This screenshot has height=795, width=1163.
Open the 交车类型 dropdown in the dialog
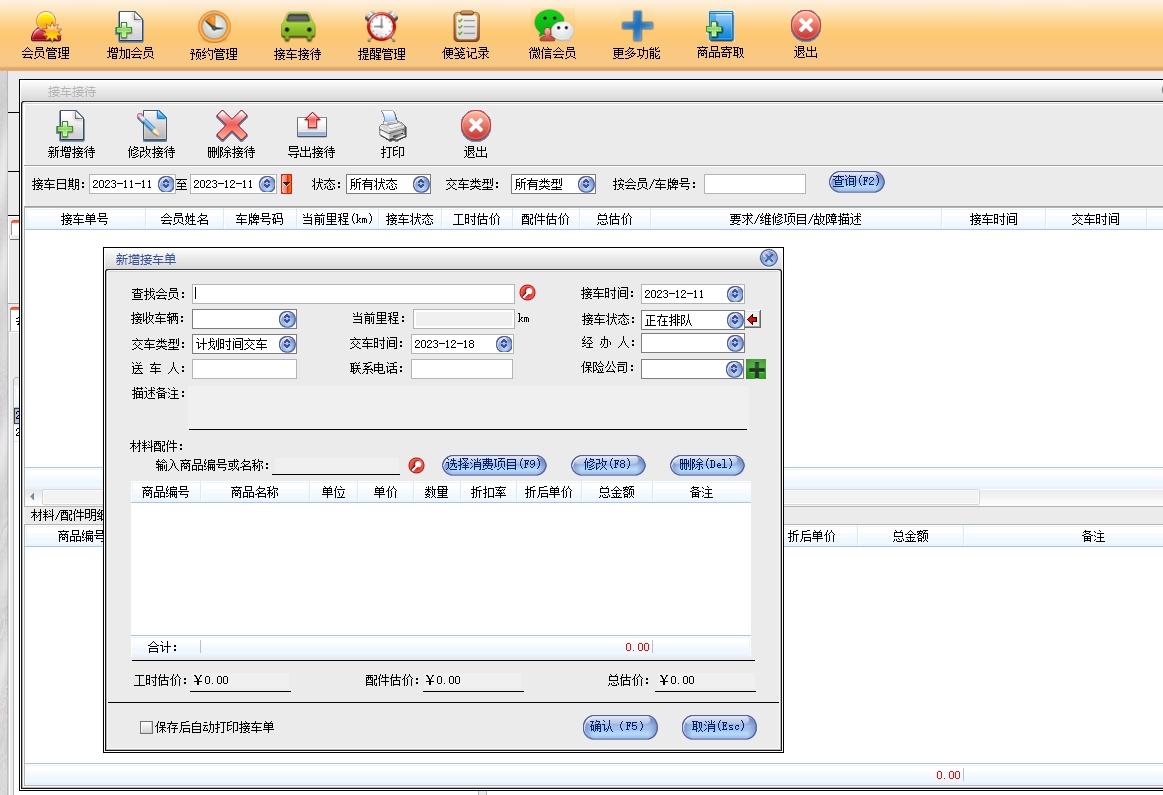point(287,344)
